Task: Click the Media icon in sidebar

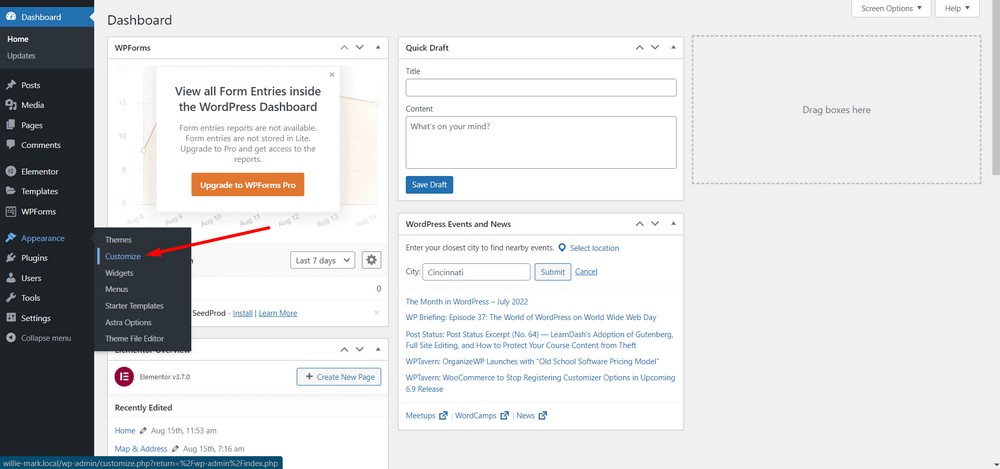Action: [10, 105]
